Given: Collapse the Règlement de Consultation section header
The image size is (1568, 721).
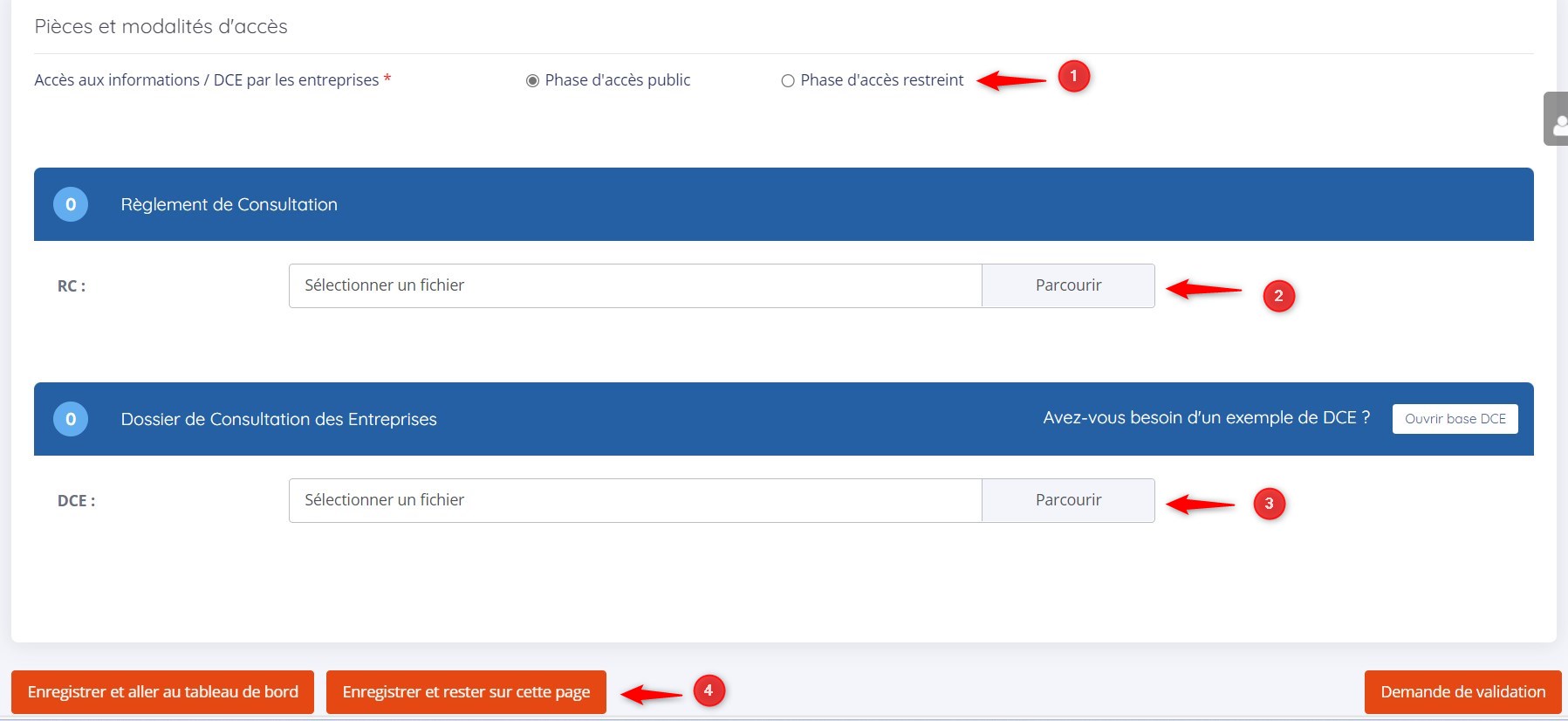Looking at the screenshot, I should pyautogui.click(x=229, y=204).
